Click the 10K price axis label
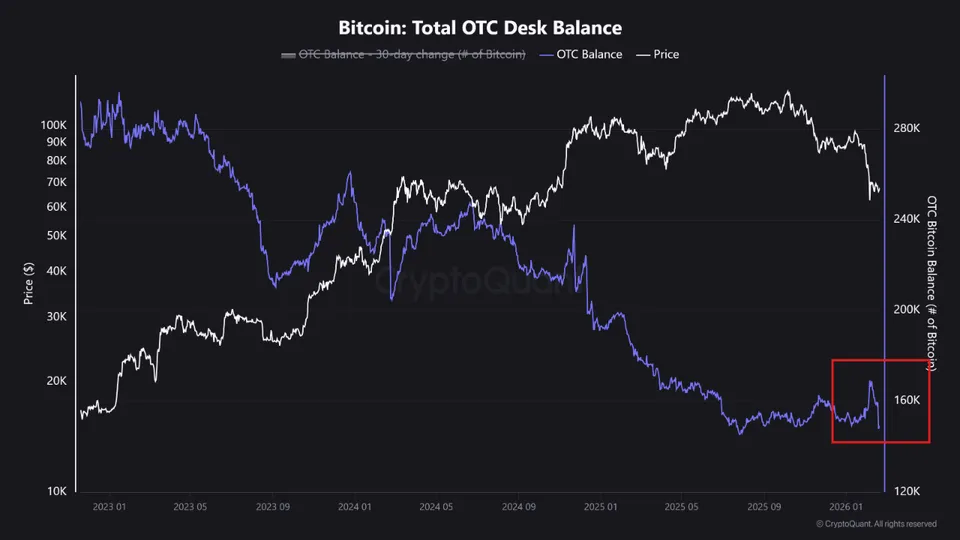The image size is (960, 540). point(56,491)
